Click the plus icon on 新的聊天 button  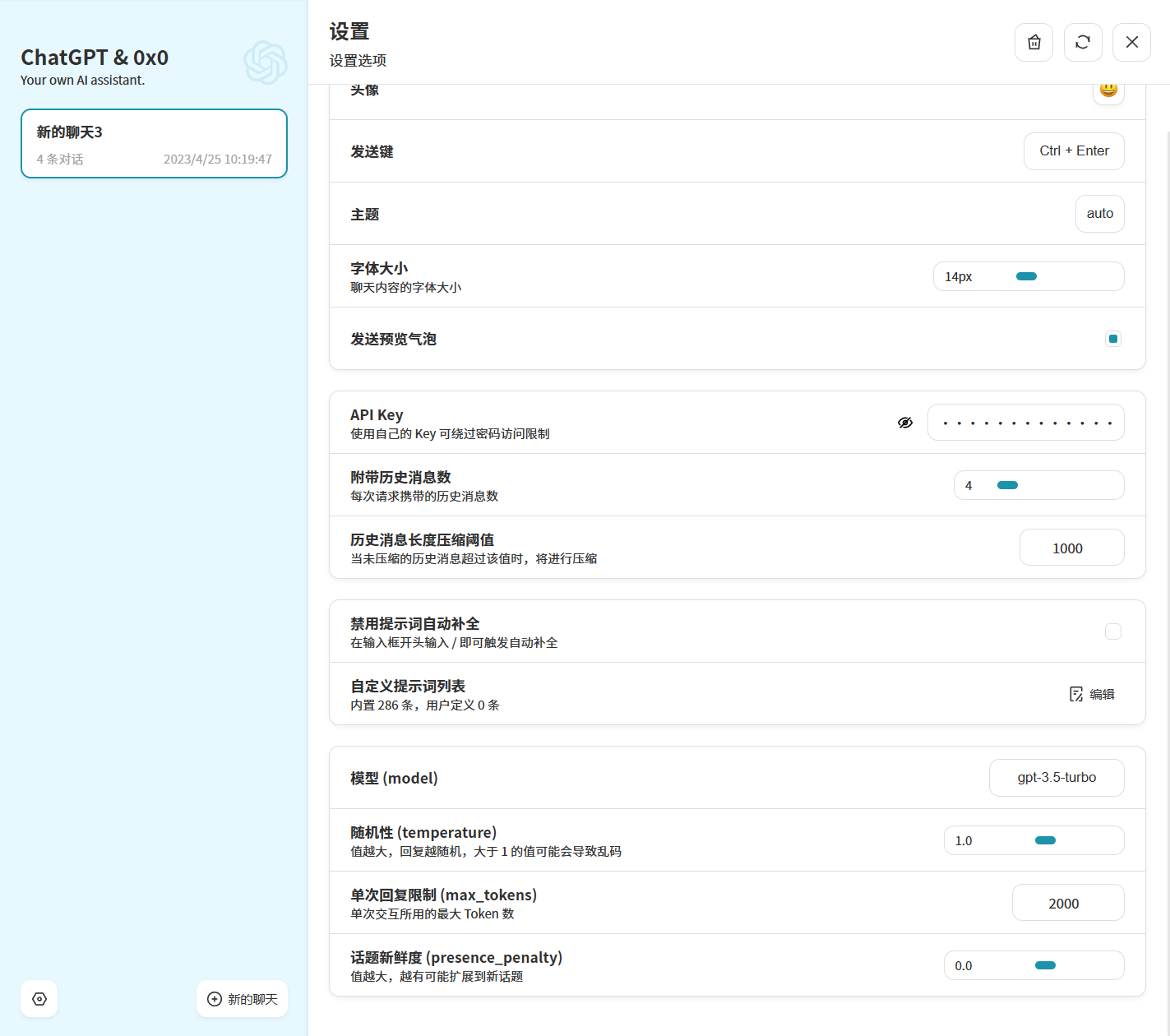click(x=215, y=999)
